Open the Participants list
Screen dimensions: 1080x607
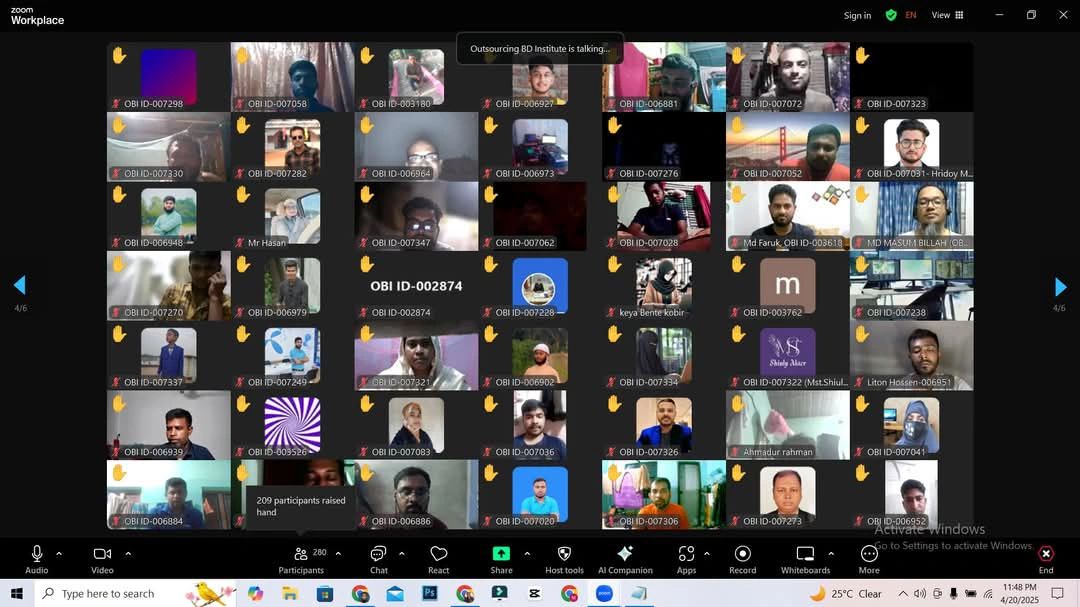[x=301, y=558]
